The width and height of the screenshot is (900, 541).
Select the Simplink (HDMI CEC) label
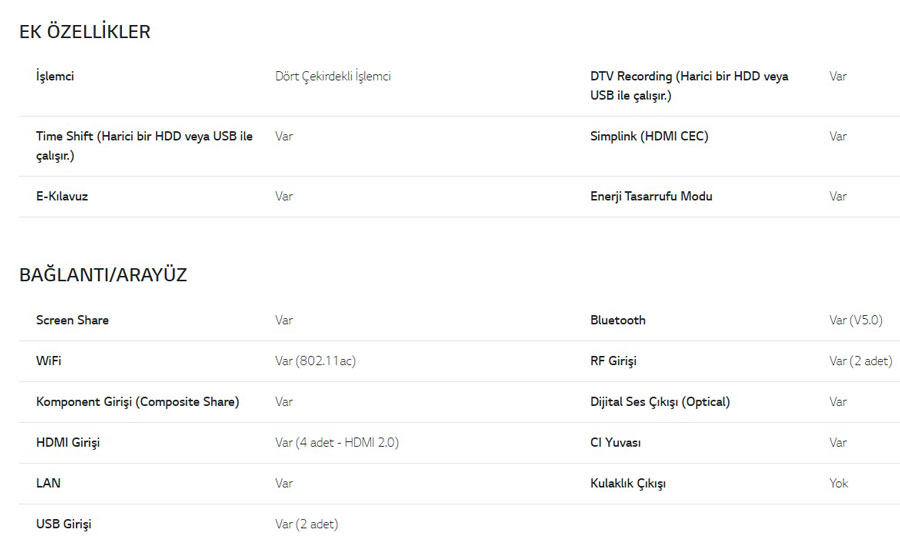tap(649, 137)
